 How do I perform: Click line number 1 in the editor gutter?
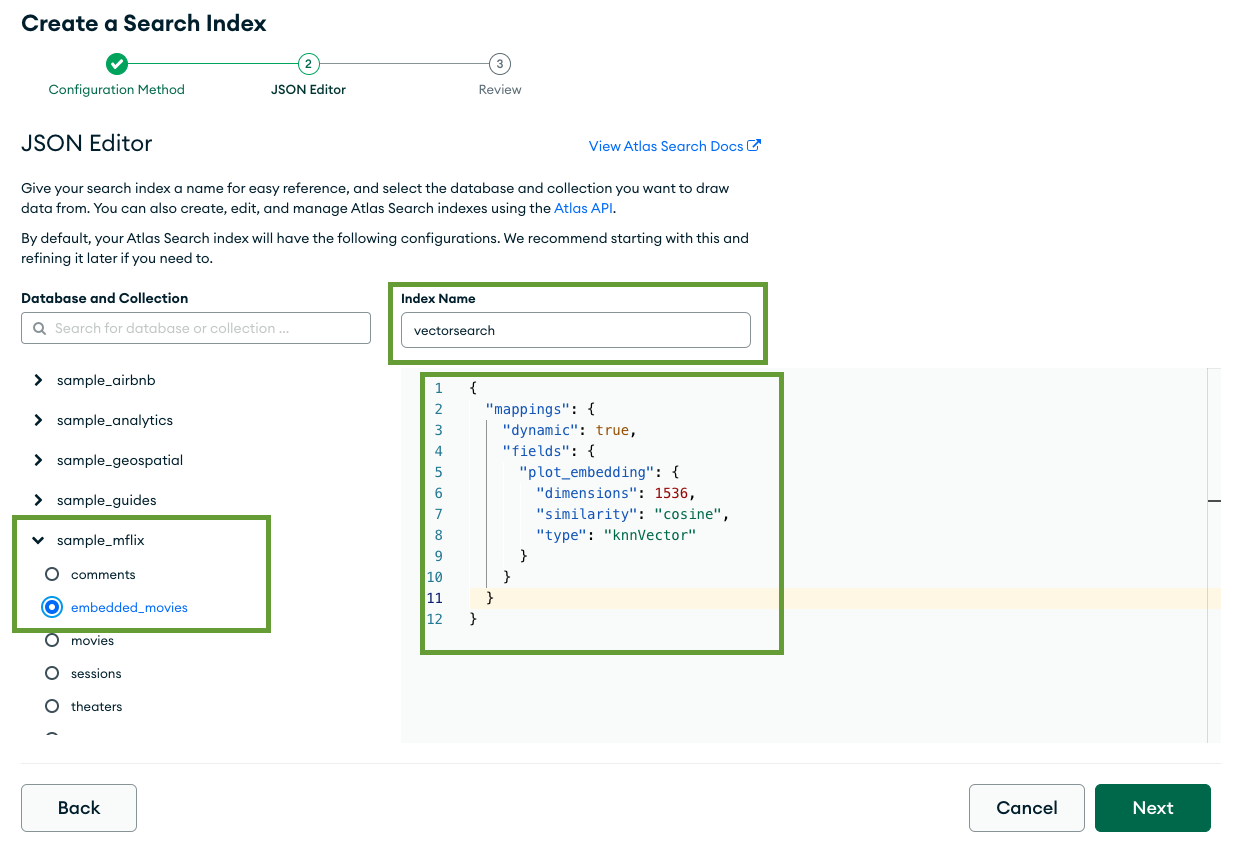[438, 388]
